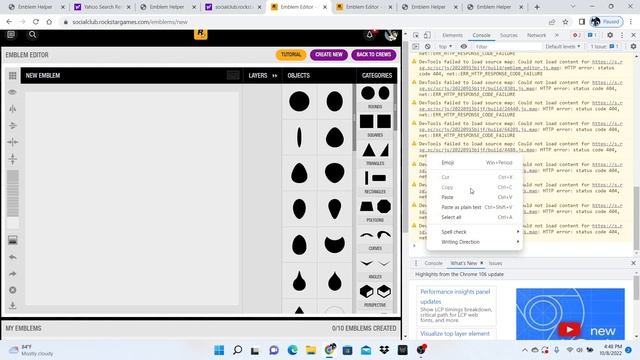Image resolution: width=640 pixels, height=360 pixels.
Task: Click the flip vertical tool icon
Action: [x=13, y=125]
